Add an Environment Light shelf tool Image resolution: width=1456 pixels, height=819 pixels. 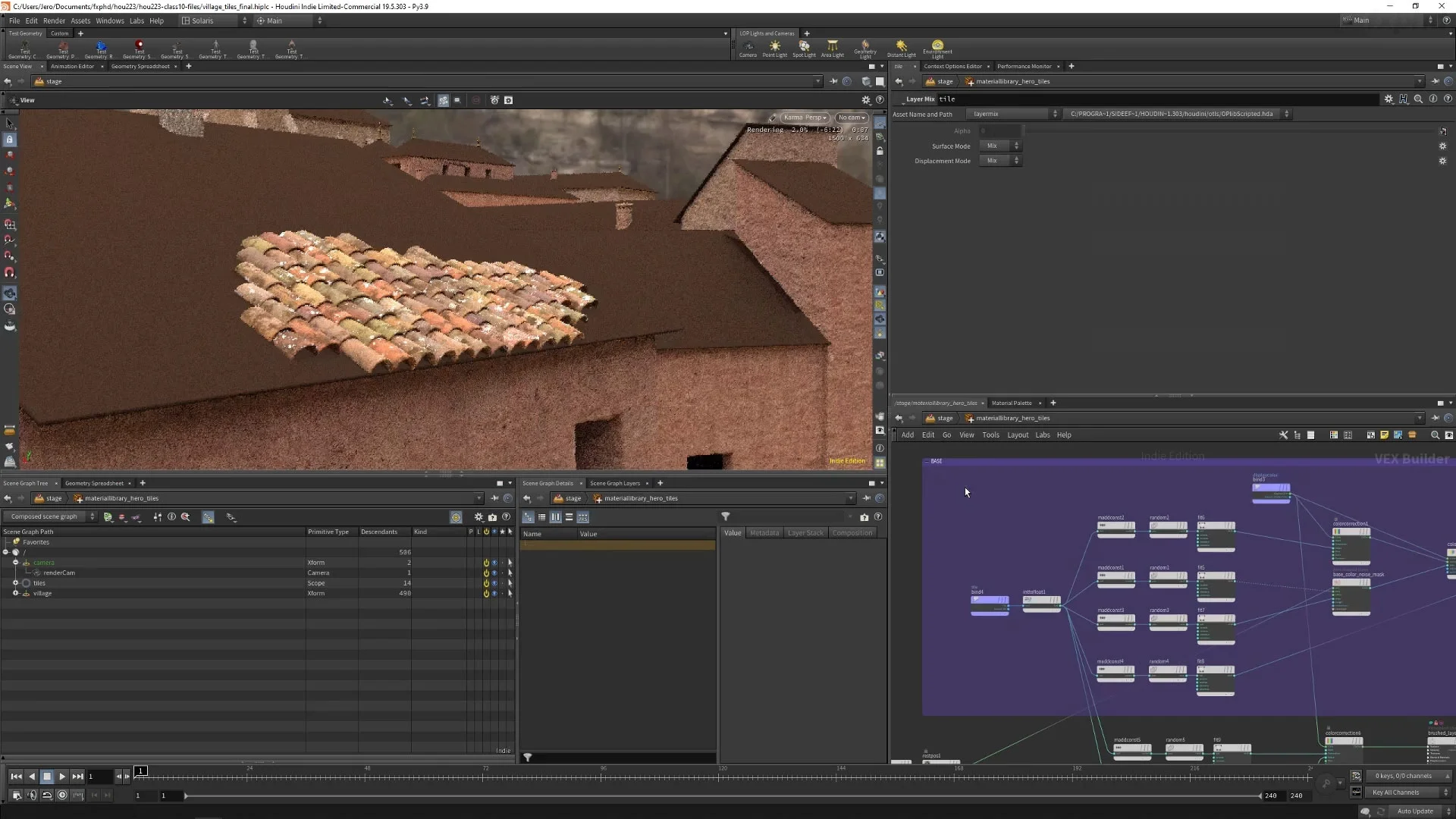937,48
